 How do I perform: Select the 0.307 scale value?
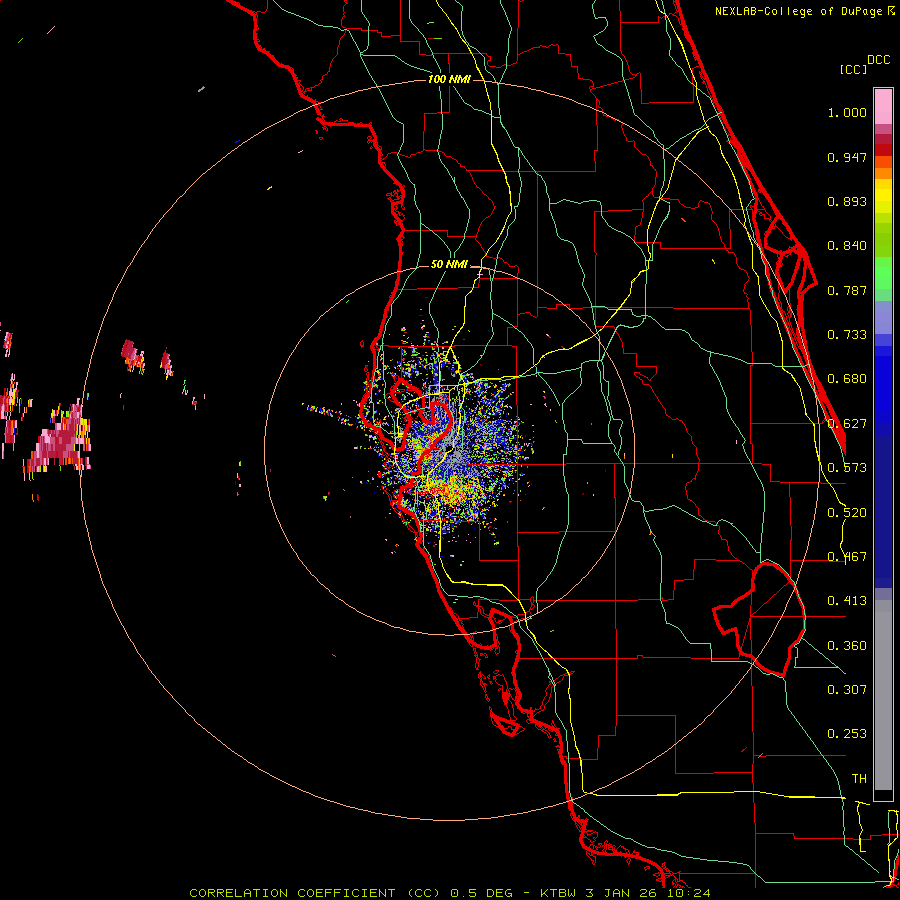[847, 690]
